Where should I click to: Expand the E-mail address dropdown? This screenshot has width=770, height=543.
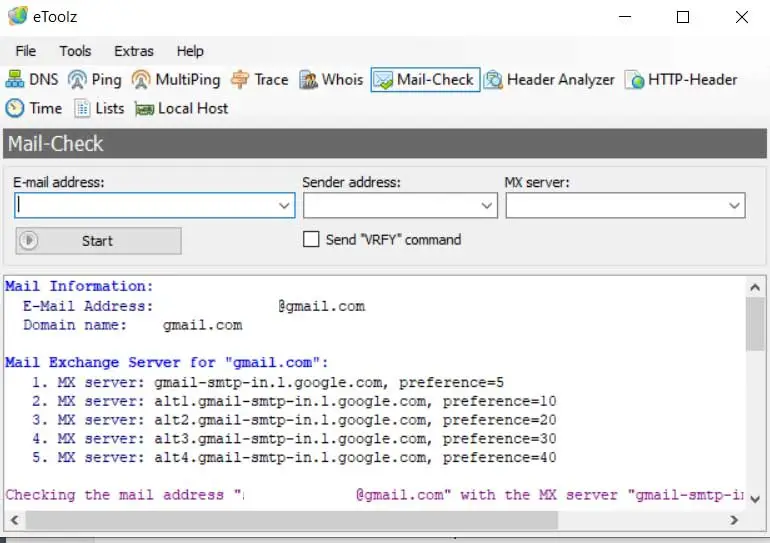(284, 206)
